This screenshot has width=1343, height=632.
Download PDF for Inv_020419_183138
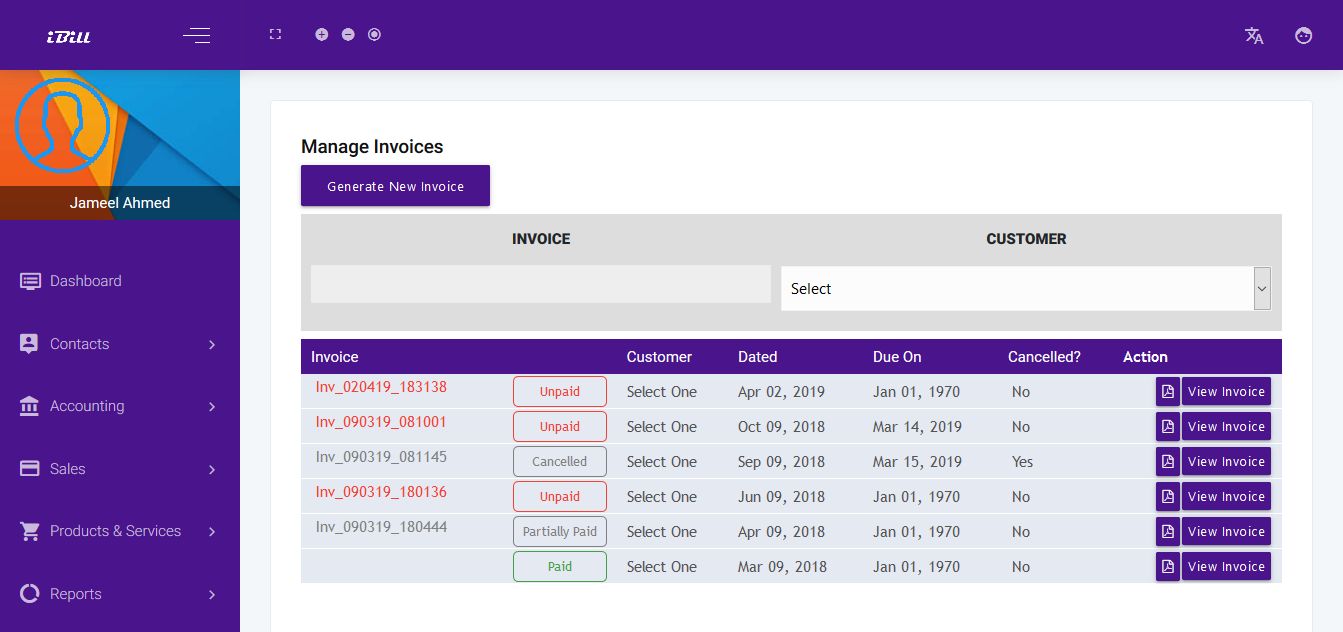[1167, 391]
